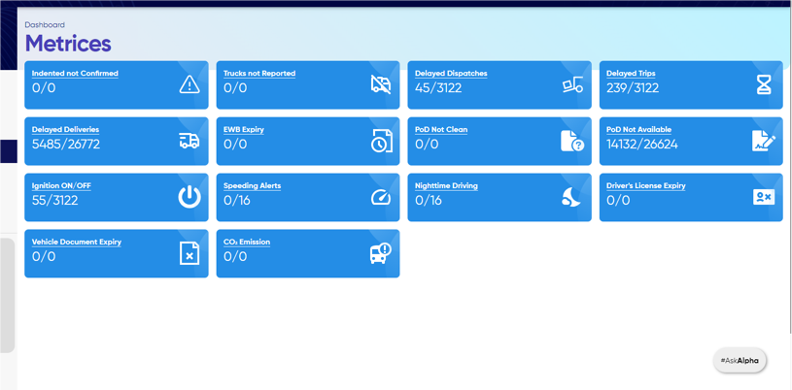Screen dimensions: 792x390
Task: Open the Delayed Deliveries link
Action: tap(65, 129)
